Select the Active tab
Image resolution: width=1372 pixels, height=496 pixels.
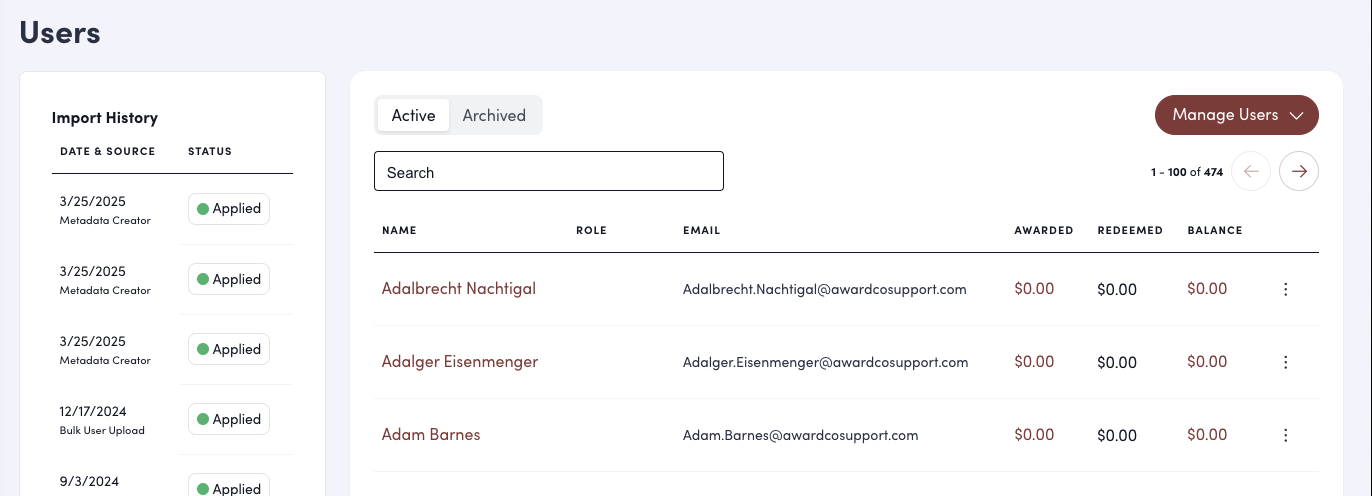pos(413,115)
